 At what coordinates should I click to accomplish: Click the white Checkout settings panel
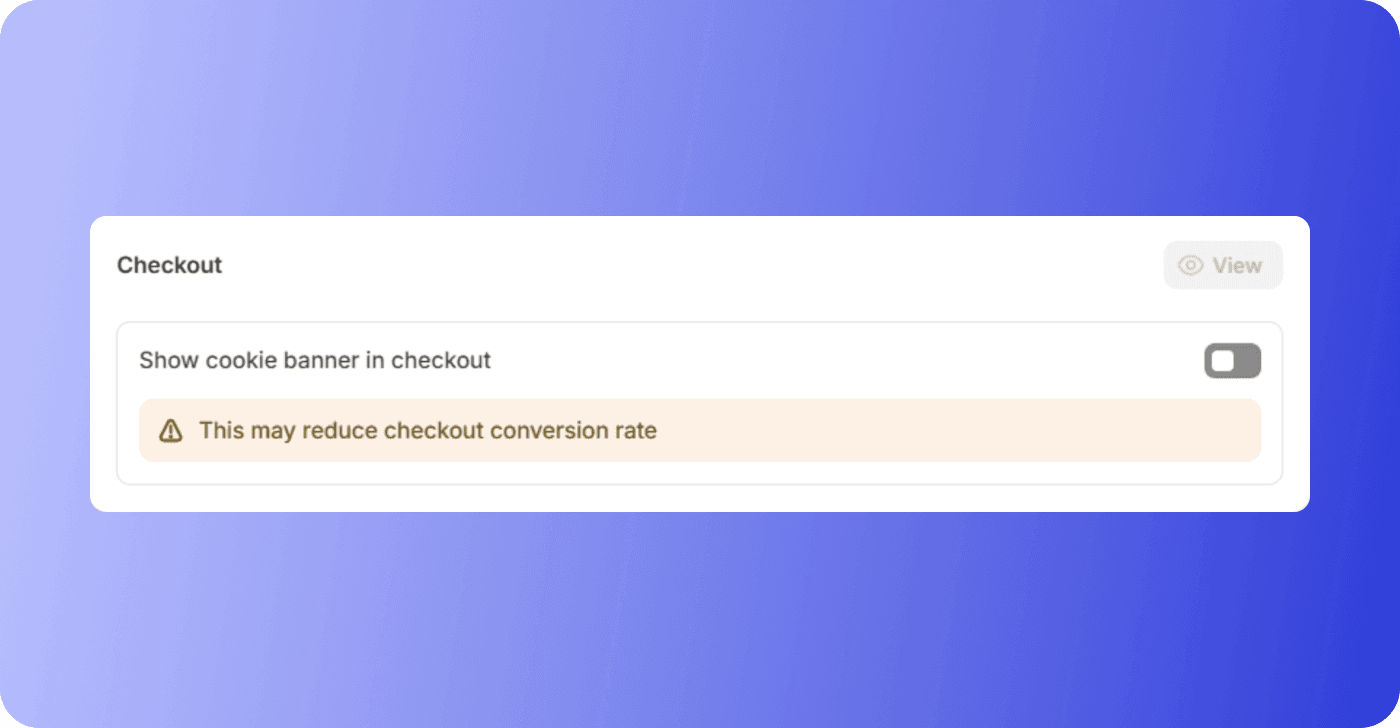pos(700,300)
